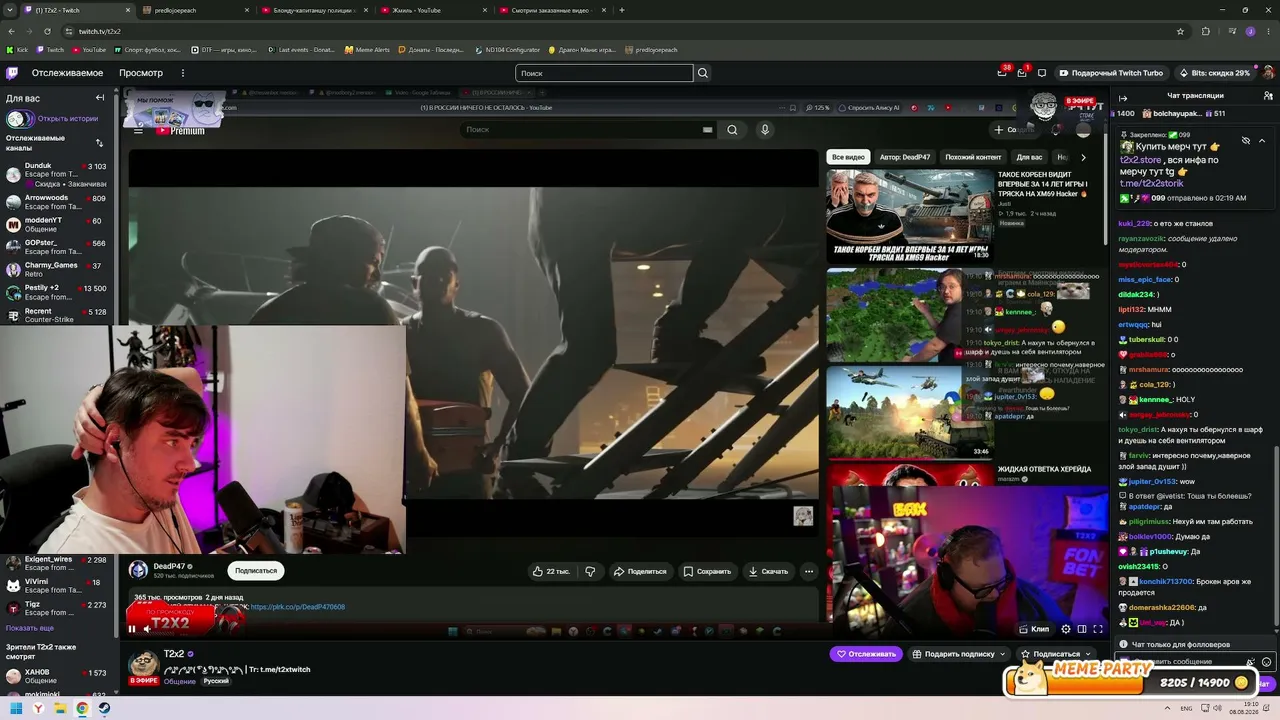Open the tab search dropdown
The image size is (1280, 720).
point(12,10)
